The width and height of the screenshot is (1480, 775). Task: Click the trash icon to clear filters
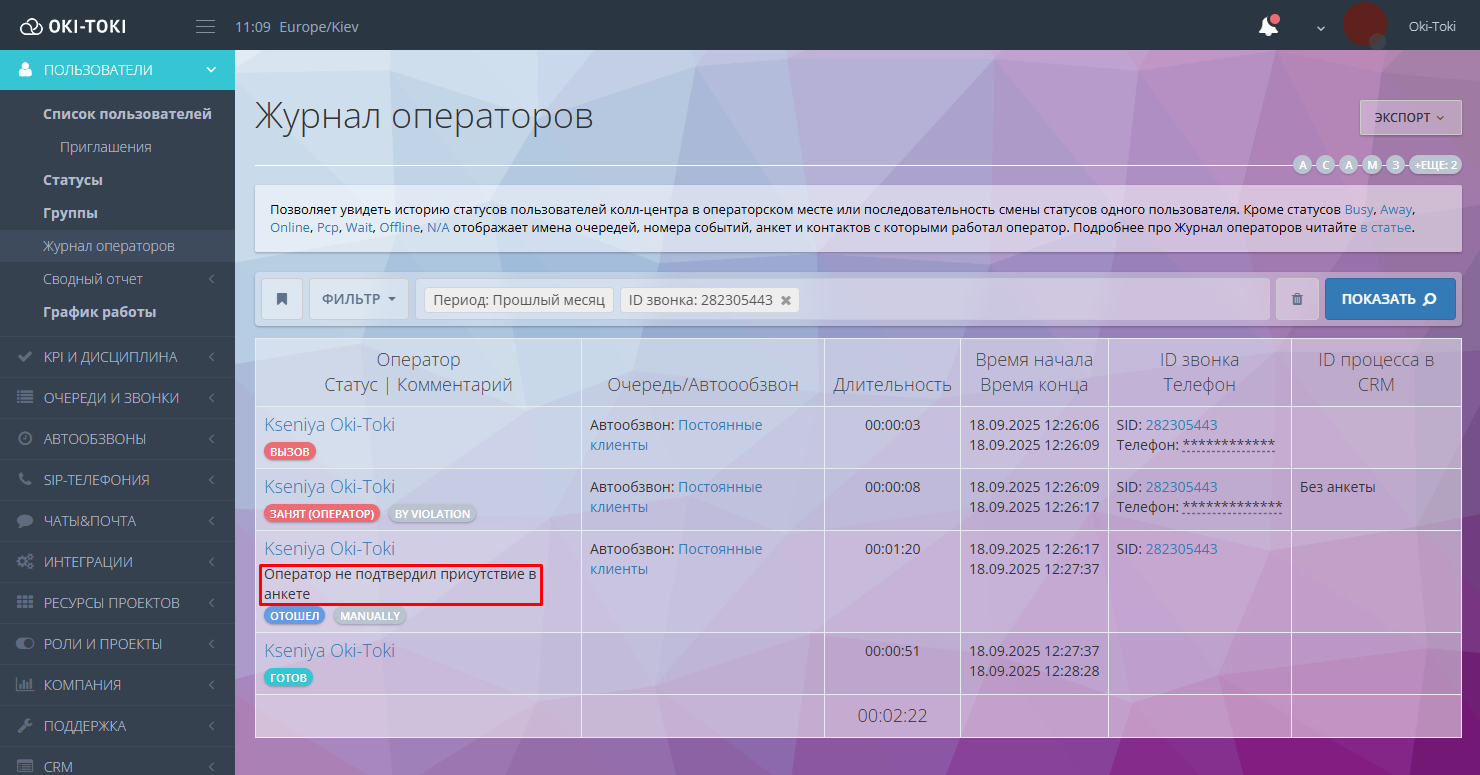click(x=1297, y=299)
